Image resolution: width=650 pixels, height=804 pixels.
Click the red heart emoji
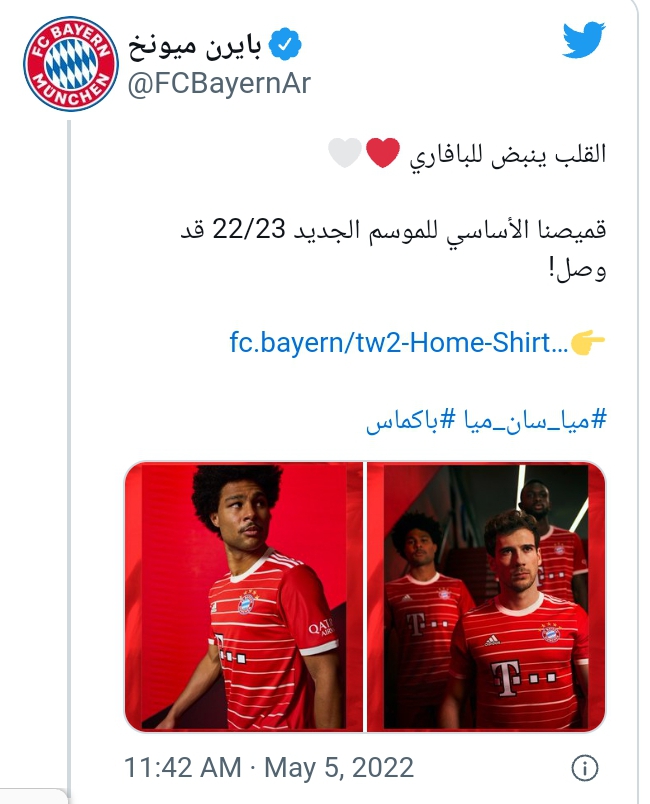pos(382,153)
